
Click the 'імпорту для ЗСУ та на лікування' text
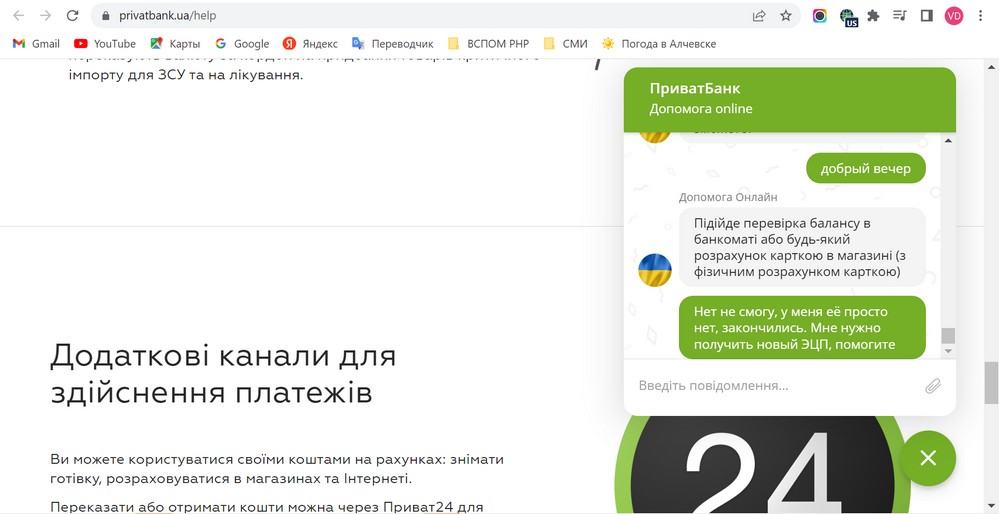point(185,75)
